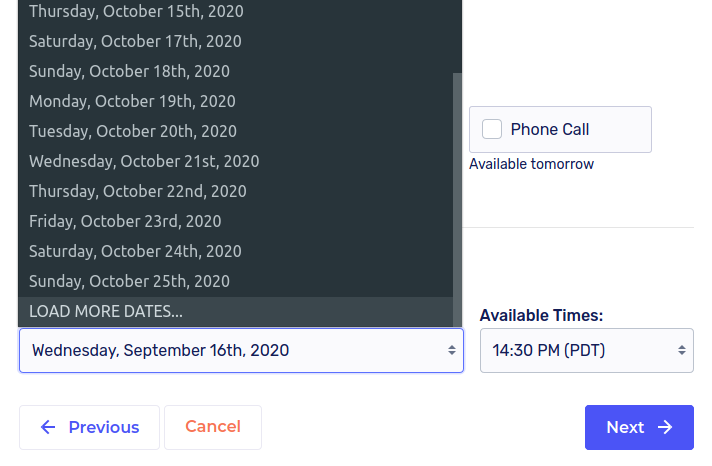Click the Next button
Viewport: 712px width, 466px height.
[x=638, y=427]
